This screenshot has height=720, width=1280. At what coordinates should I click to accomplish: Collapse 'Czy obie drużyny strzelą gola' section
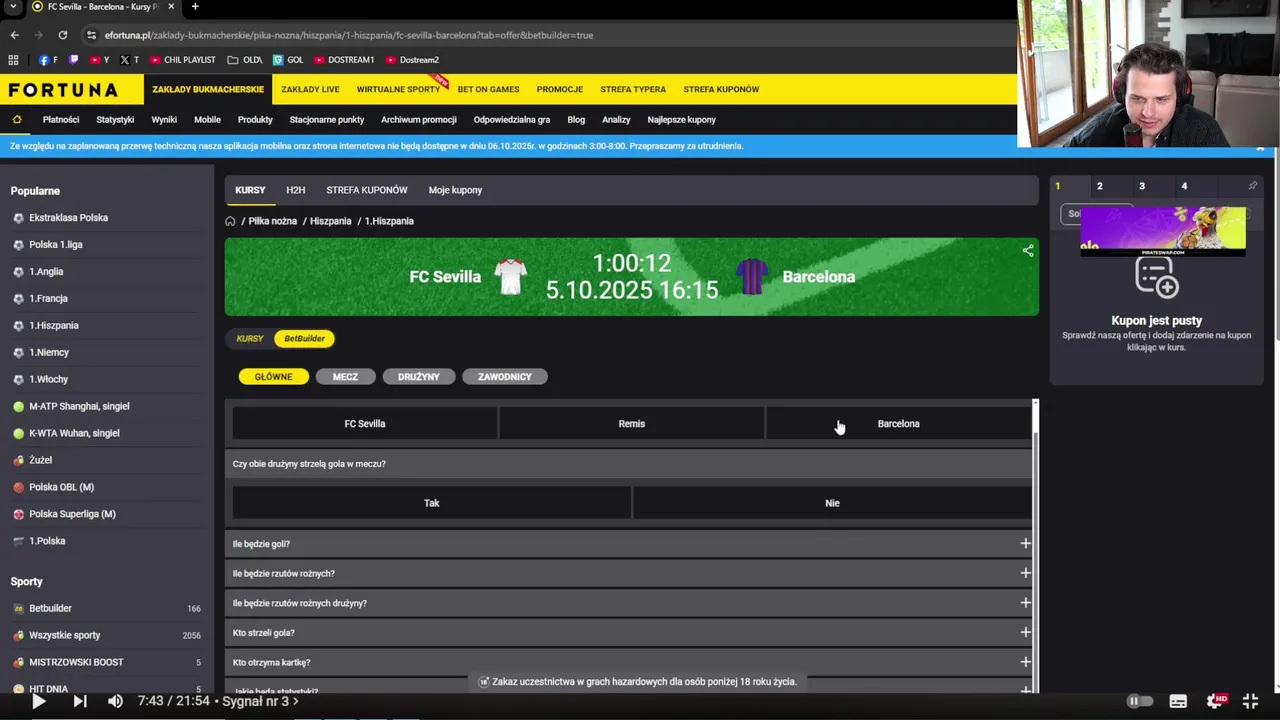coord(629,464)
